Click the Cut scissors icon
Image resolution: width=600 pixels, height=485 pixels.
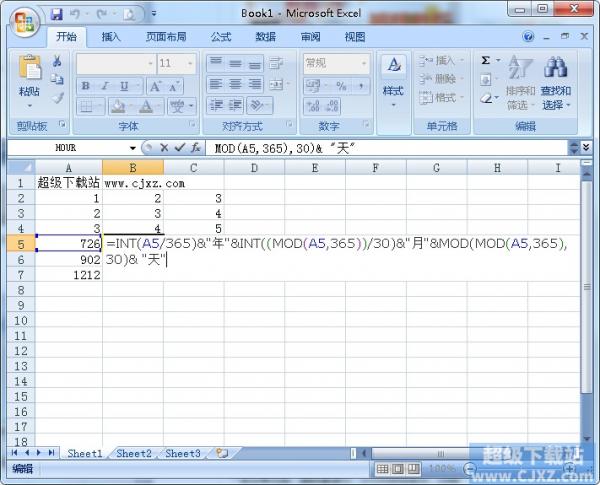57,62
